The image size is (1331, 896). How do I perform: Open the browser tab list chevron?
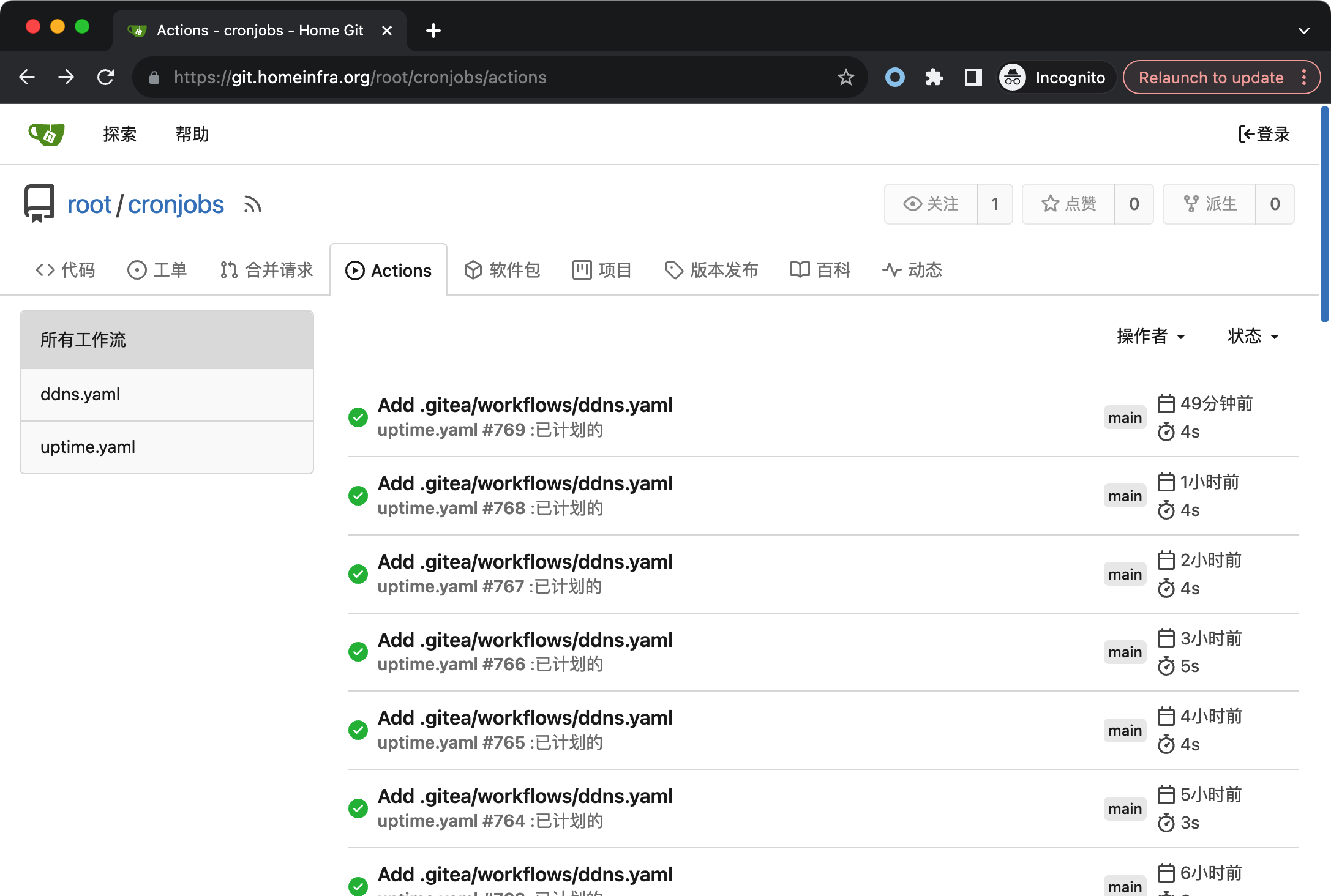tap(1303, 31)
